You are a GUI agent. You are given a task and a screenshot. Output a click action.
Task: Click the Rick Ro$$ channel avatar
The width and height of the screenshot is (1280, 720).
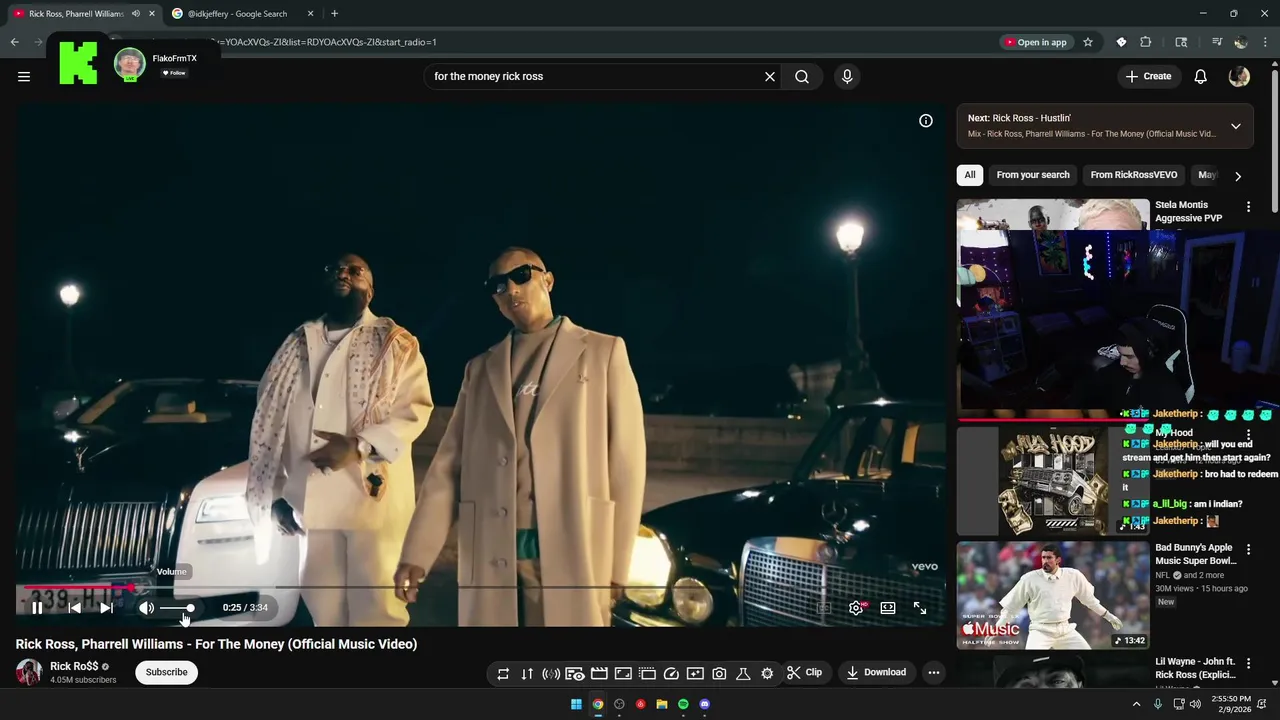pos(29,672)
